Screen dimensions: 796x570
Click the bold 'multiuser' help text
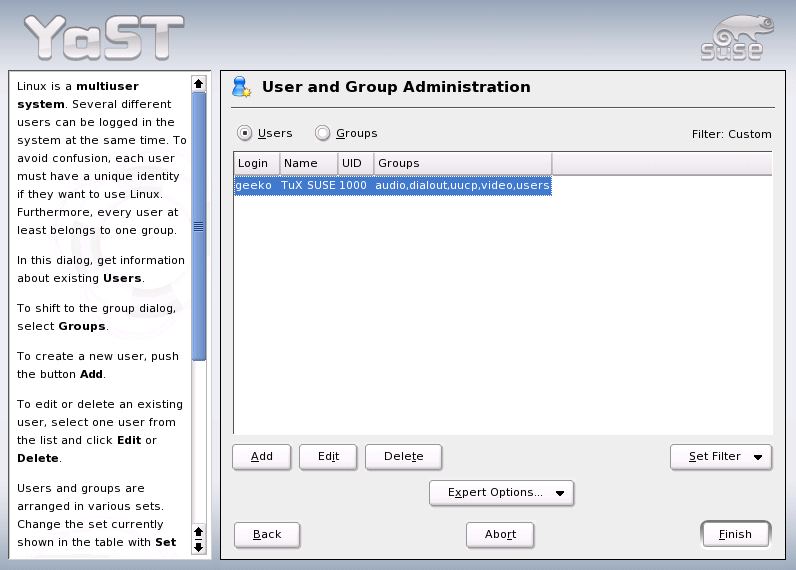click(x=107, y=86)
